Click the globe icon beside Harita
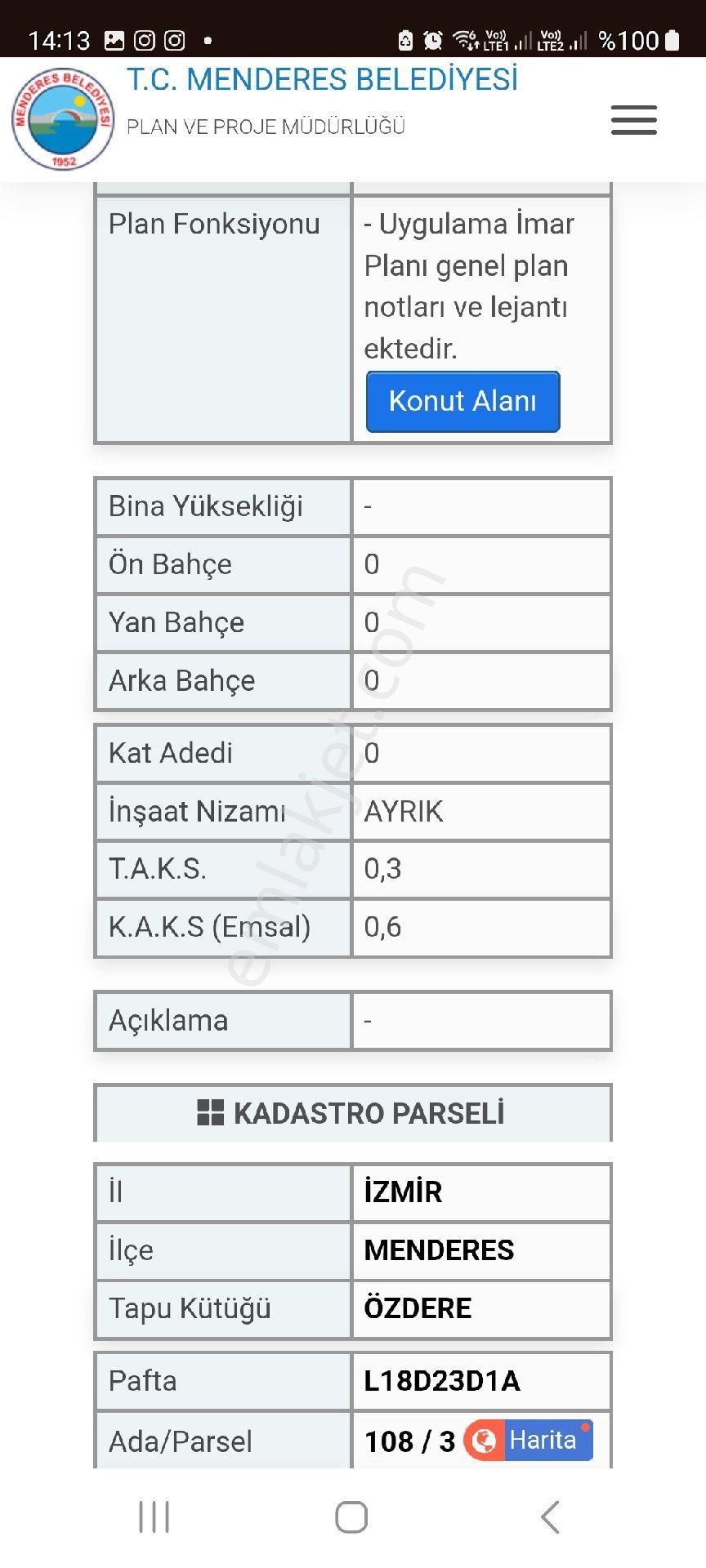 [486, 1440]
